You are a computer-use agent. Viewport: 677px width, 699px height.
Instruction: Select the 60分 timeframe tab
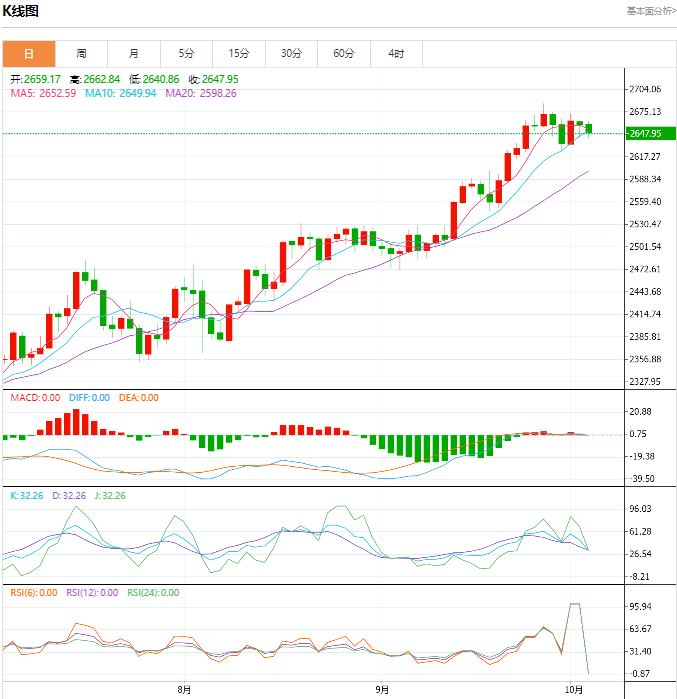(x=343, y=53)
